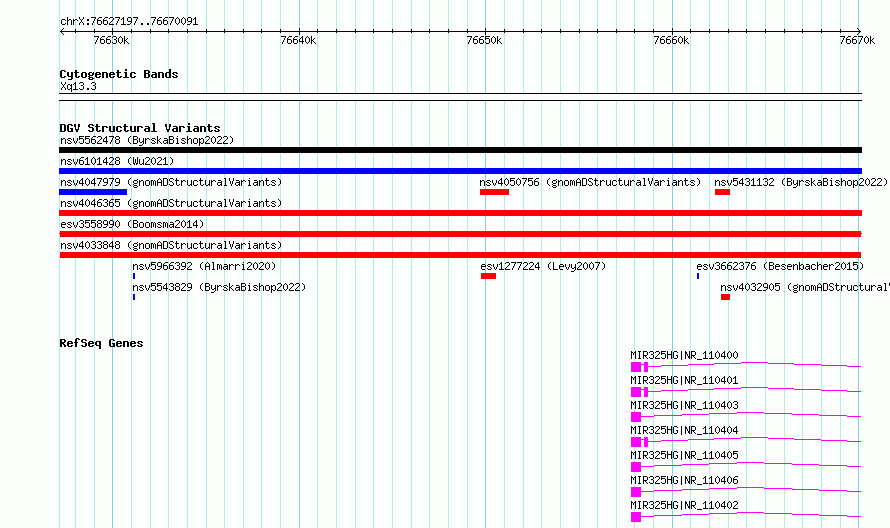
Task: Open nsv5543829 (ByrskaBishop2022) label
Action: [219, 287]
